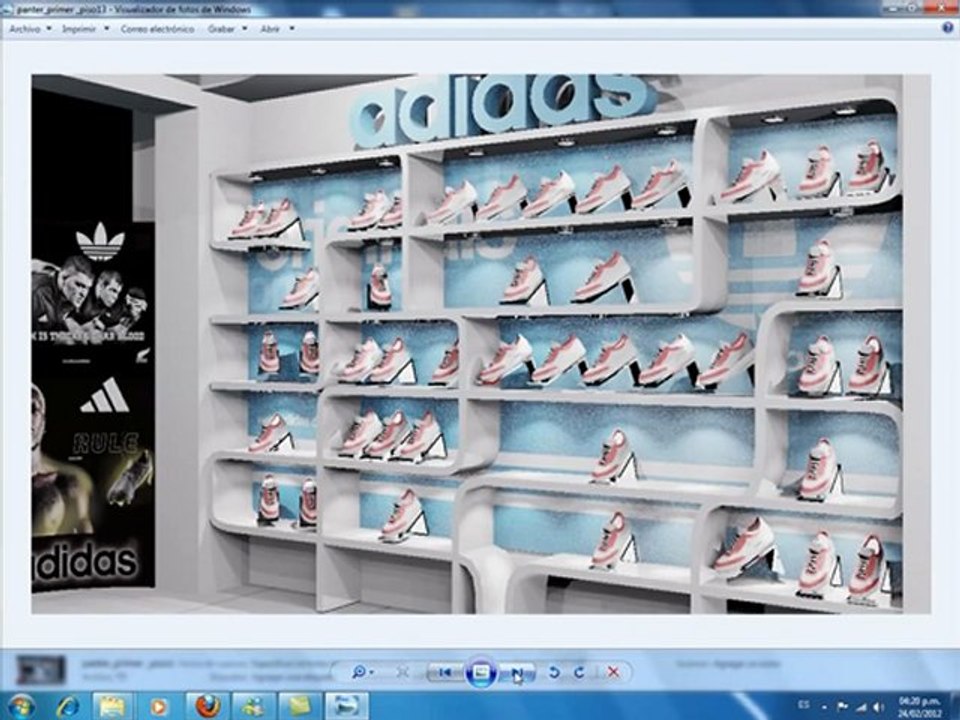
Task: Open the Abrir menu
Action: click(x=270, y=29)
